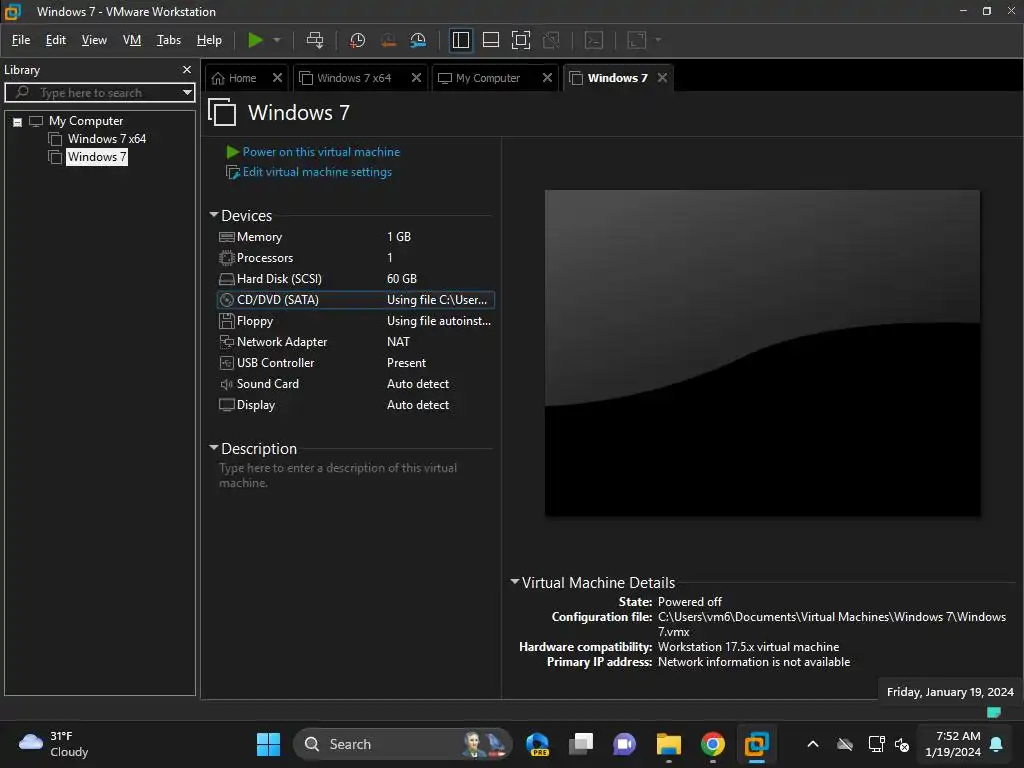Open Microsoft Teams chat from taskbar
The image size is (1024, 768).
(624, 744)
